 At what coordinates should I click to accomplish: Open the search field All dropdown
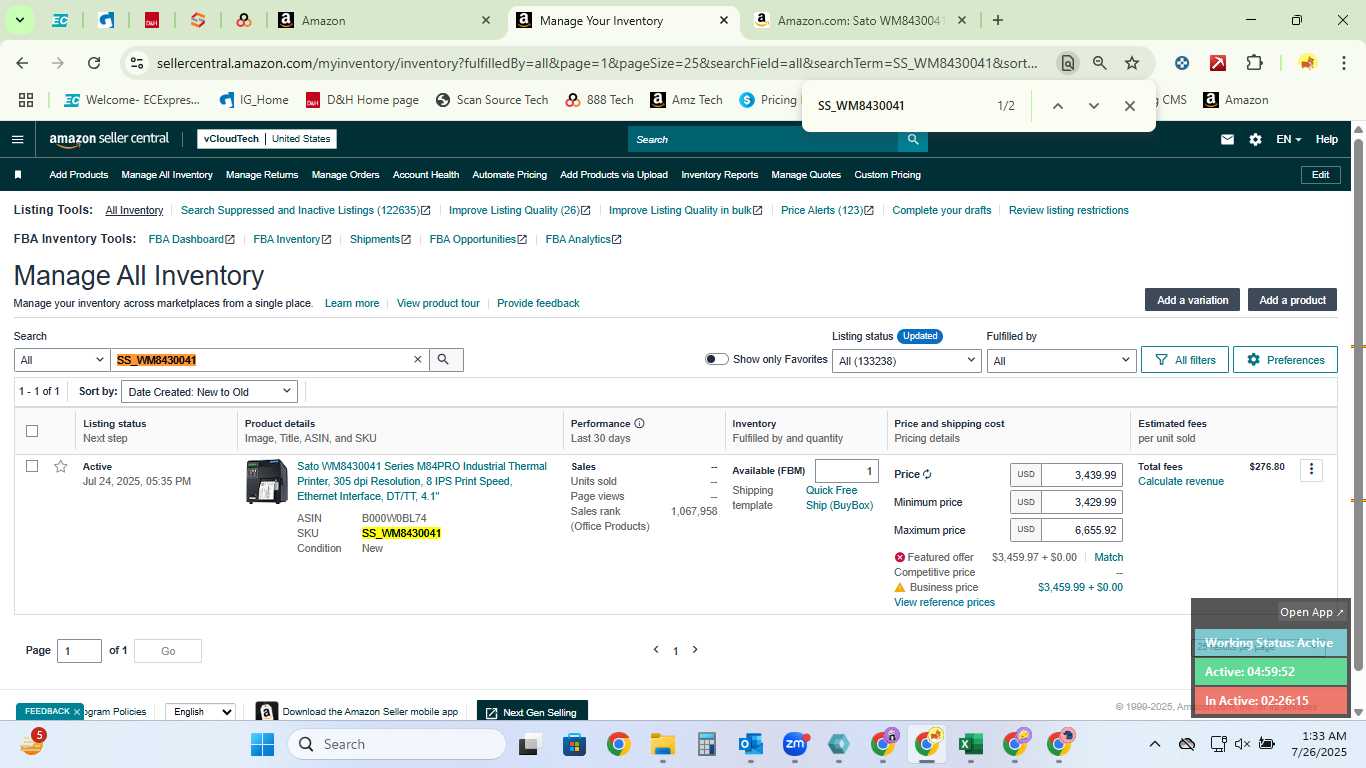(62, 360)
